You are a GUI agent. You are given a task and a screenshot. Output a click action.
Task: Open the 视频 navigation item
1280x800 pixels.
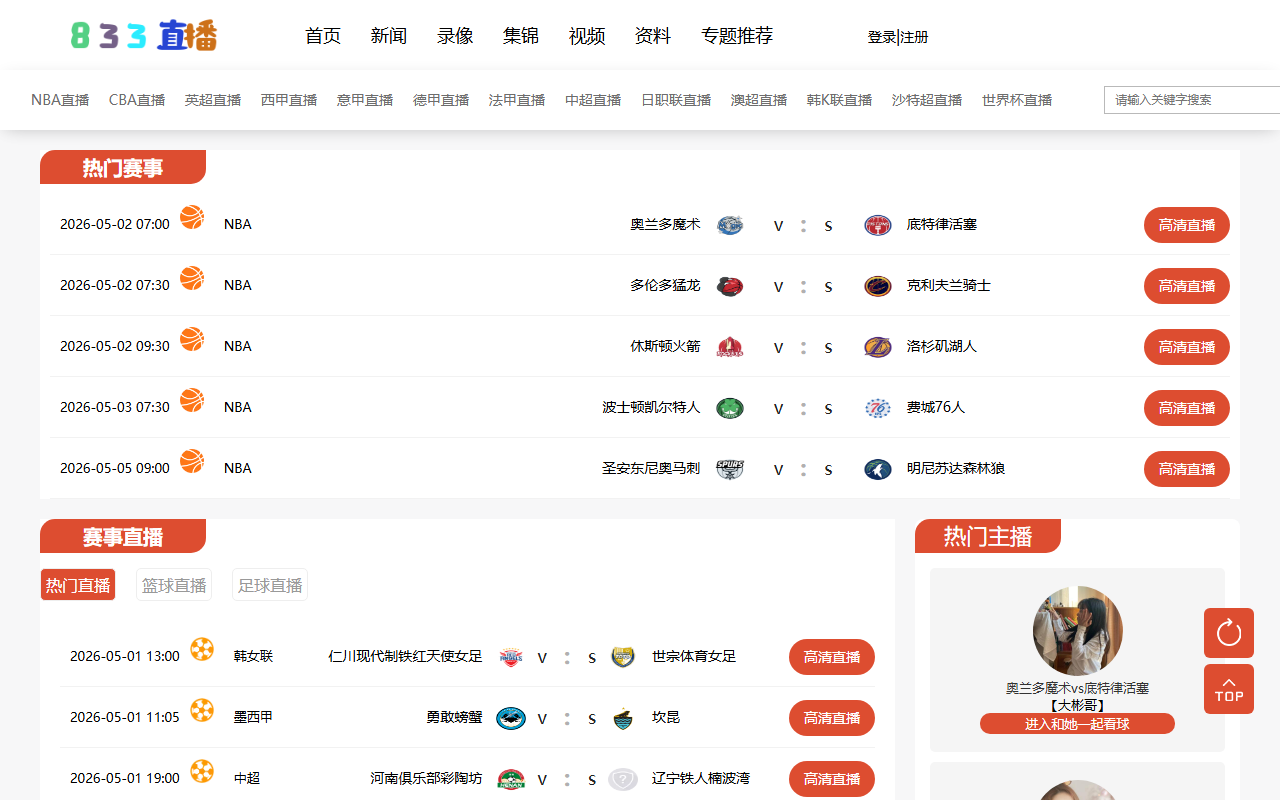click(x=587, y=36)
